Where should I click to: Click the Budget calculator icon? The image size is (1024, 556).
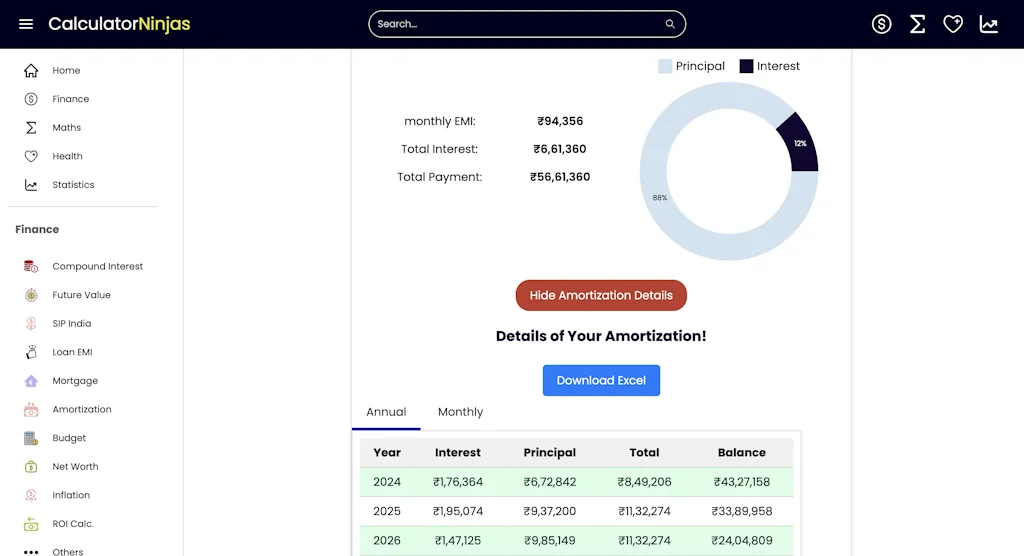coord(31,438)
